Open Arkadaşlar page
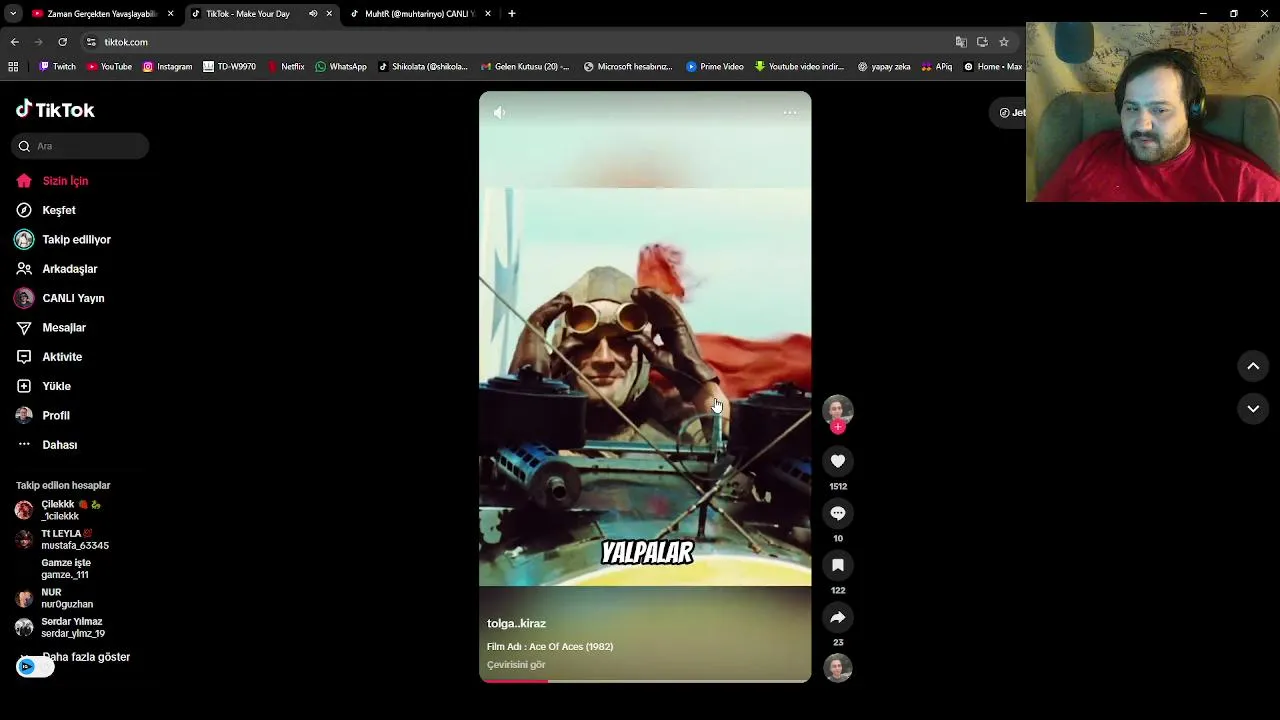Screen dimensions: 1280x720 pos(56,269)
